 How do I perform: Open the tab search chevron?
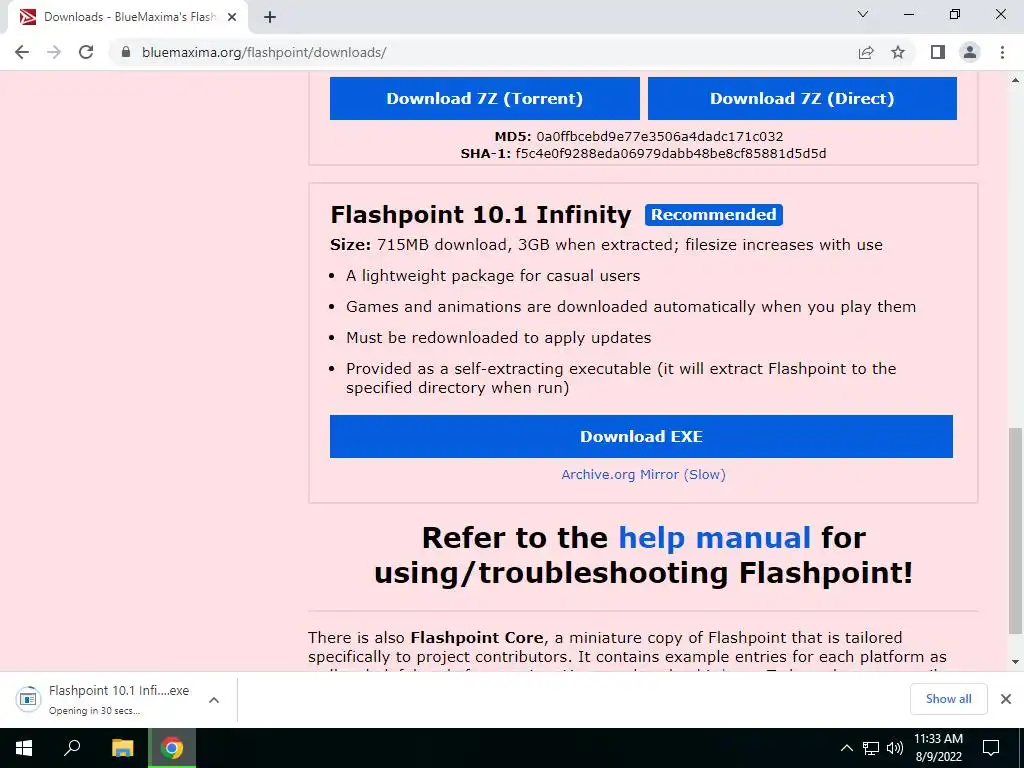click(x=863, y=14)
